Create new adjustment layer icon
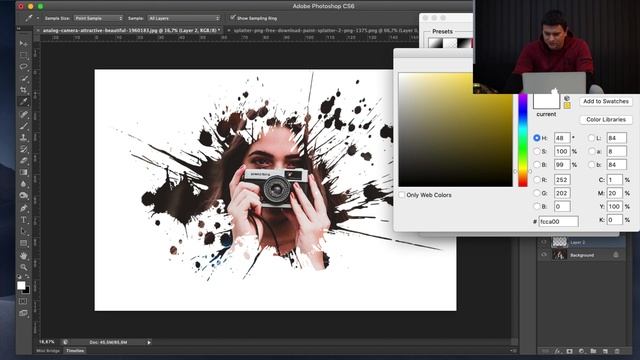 (x=581, y=351)
